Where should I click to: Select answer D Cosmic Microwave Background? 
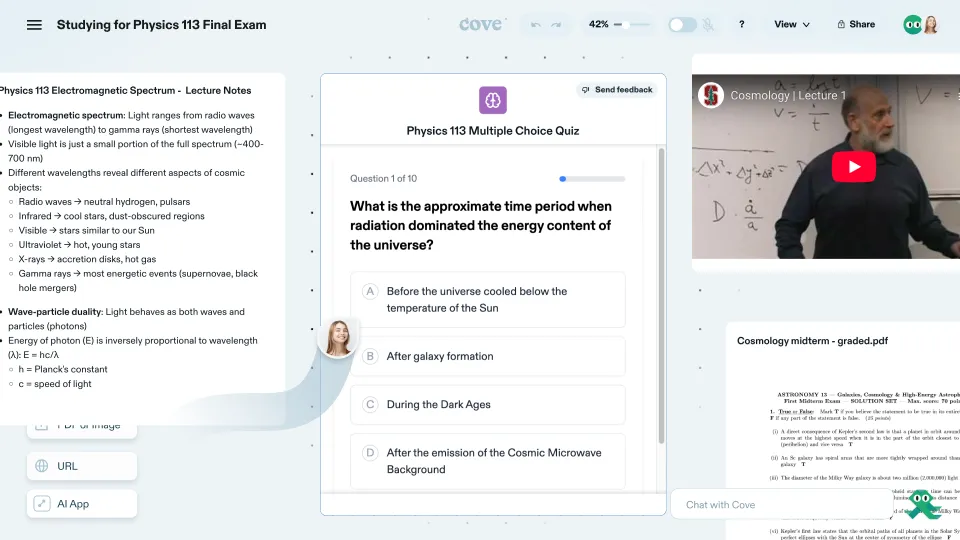click(488, 461)
